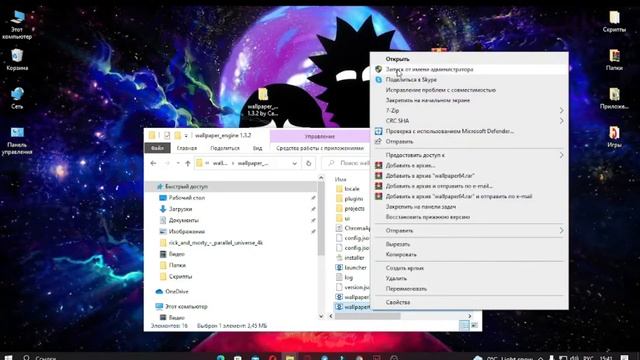Select wallpaper_ 1.3.2 folder on desktop
This screenshot has height=360, width=640.
tap(262, 102)
